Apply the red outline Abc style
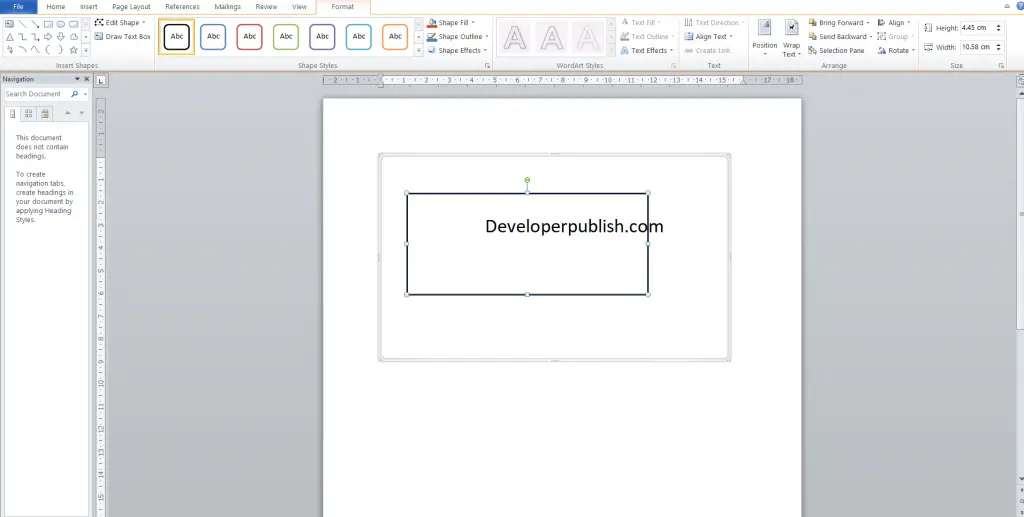The image size is (1024, 517). coord(249,37)
